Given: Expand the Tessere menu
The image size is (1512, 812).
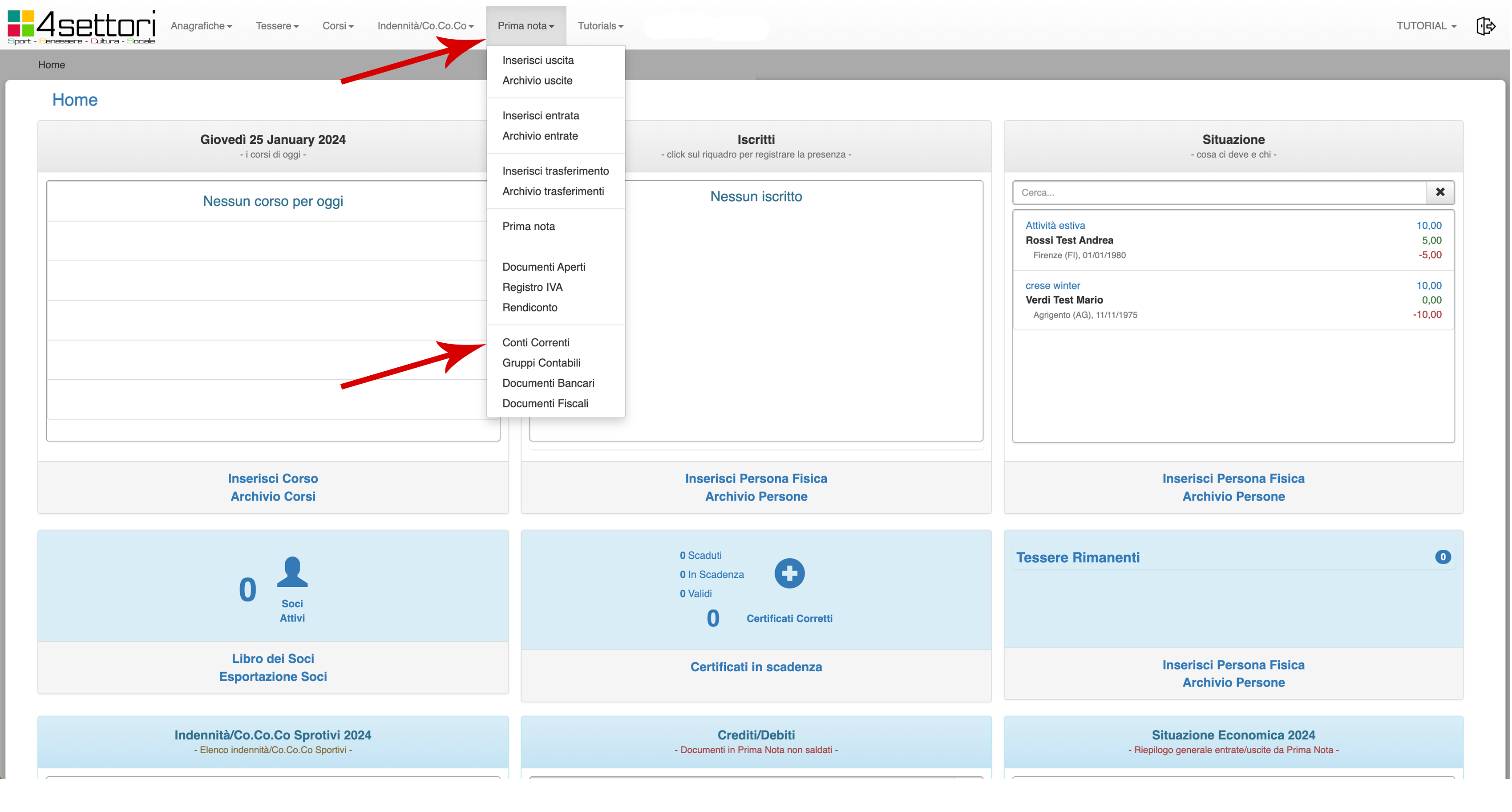Looking at the screenshot, I should (277, 26).
